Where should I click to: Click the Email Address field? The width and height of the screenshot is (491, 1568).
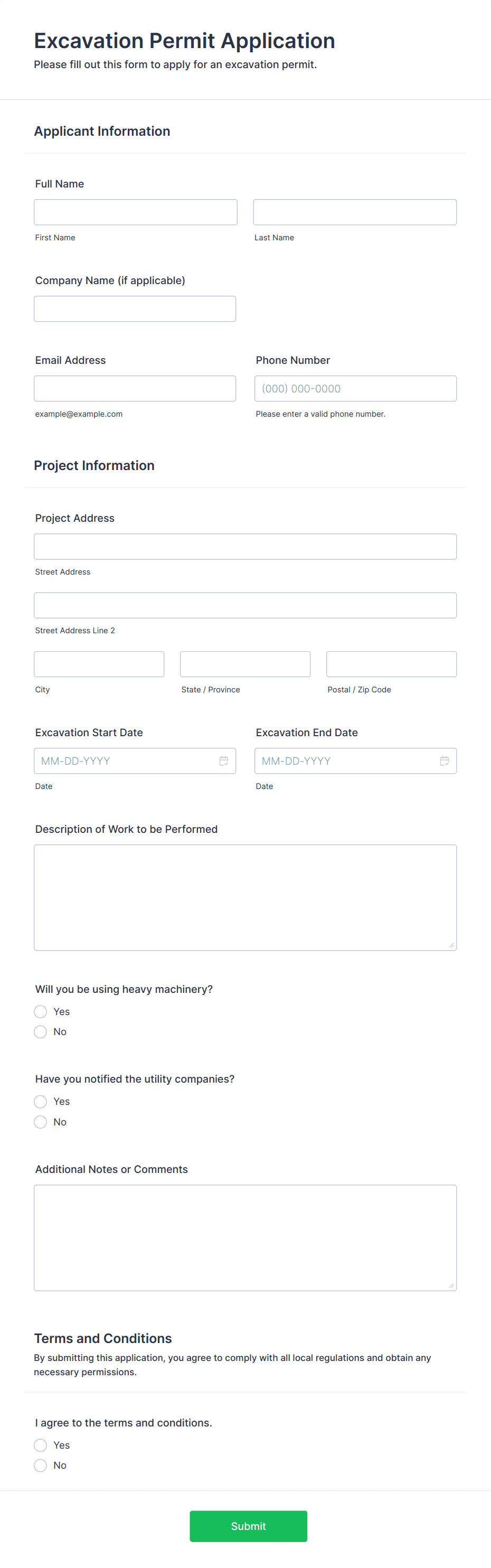(x=135, y=388)
